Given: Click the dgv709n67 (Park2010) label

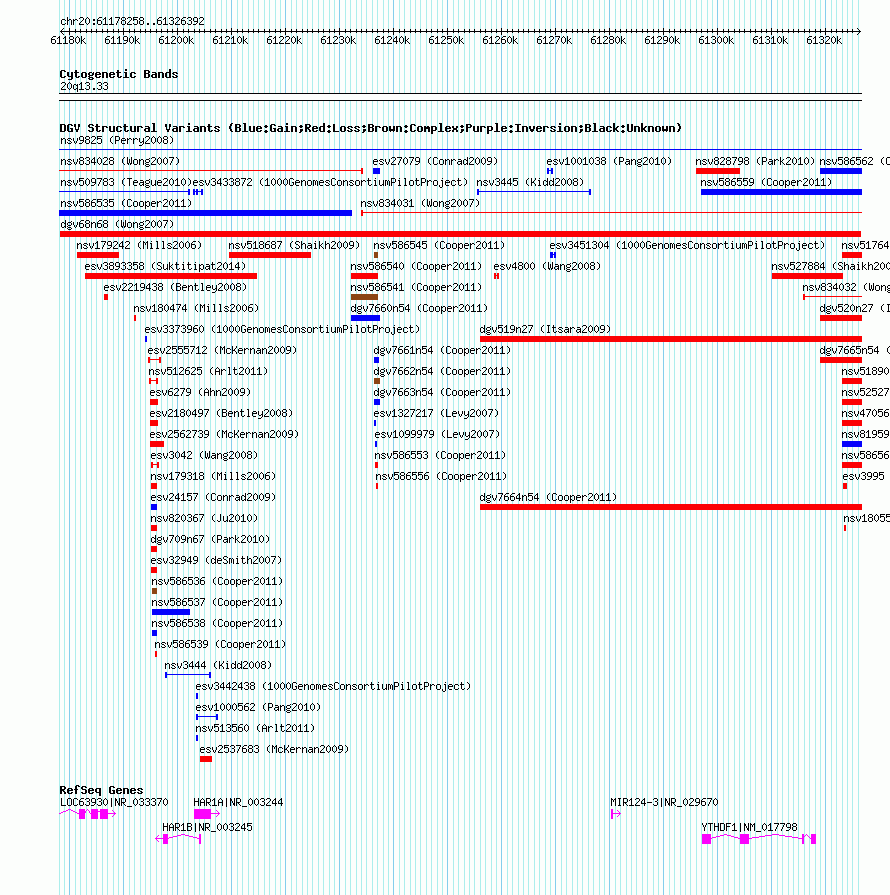Looking at the screenshot, I should coord(210,540).
